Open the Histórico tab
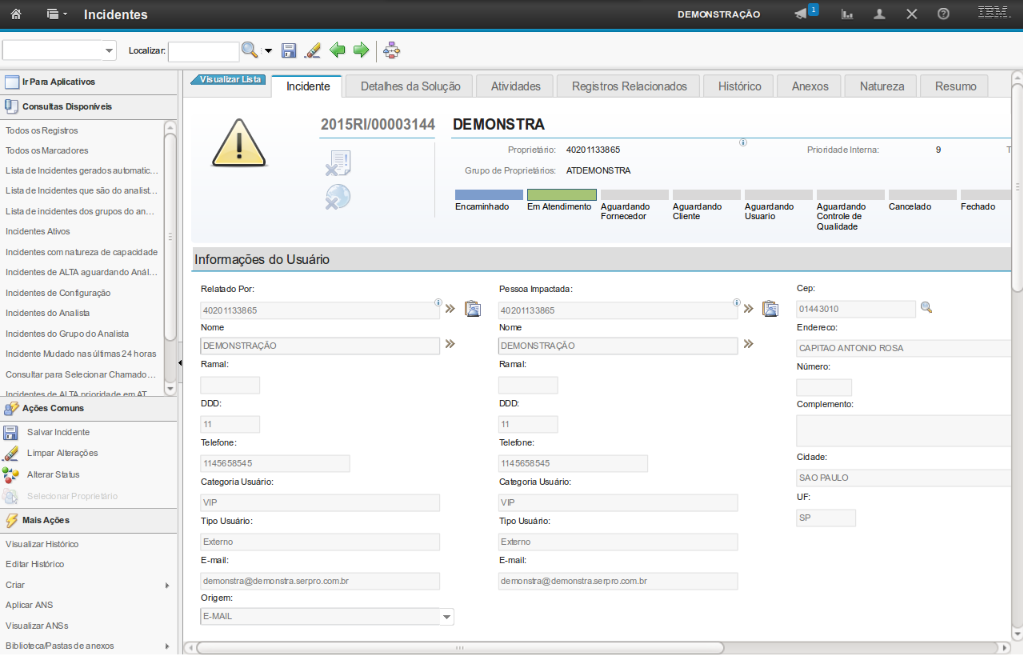The width and height of the screenshot is (1023, 655). tap(739, 86)
